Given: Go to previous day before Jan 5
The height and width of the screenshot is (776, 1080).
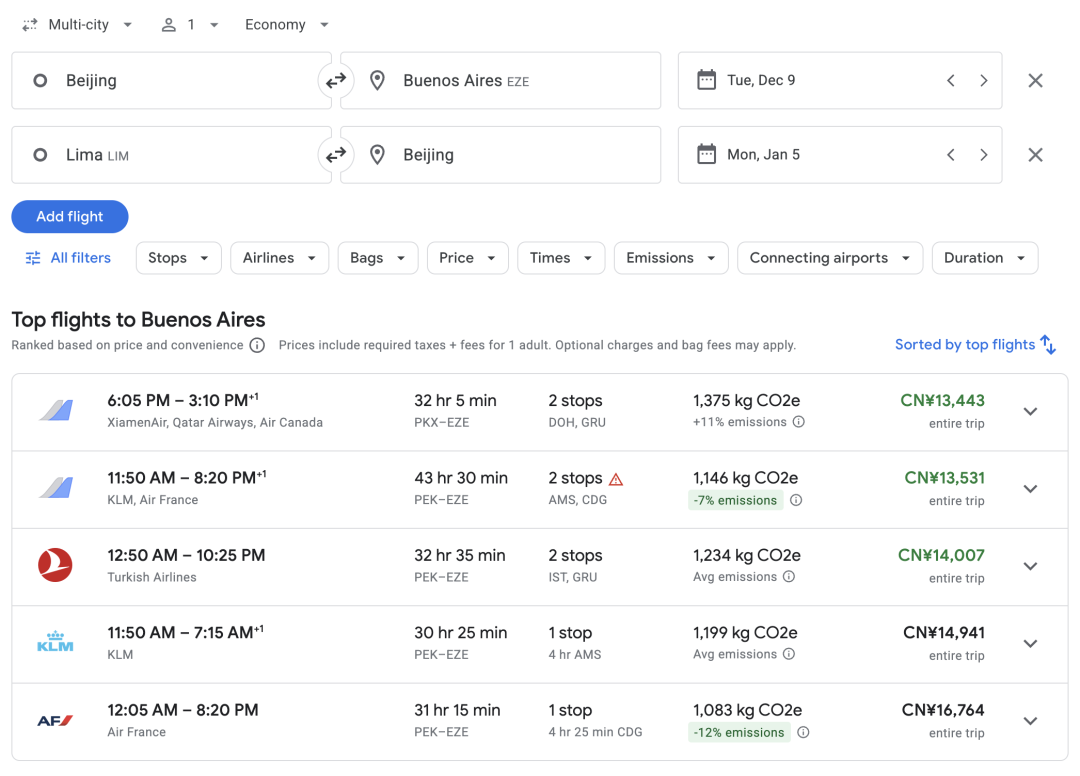Looking at the screenshot, I should (951, 155).
